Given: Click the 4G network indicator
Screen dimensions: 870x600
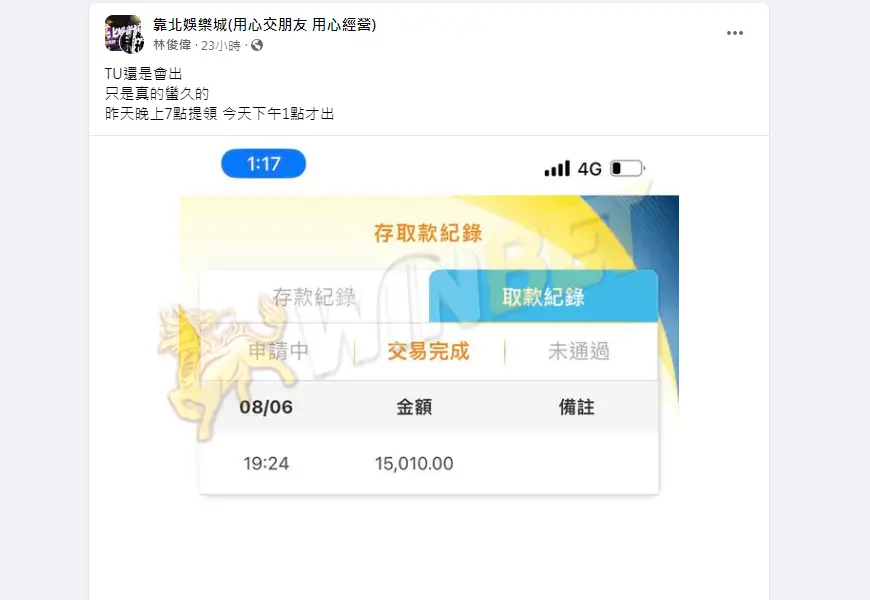Looking at the screenshot, I should pos(589,169).
